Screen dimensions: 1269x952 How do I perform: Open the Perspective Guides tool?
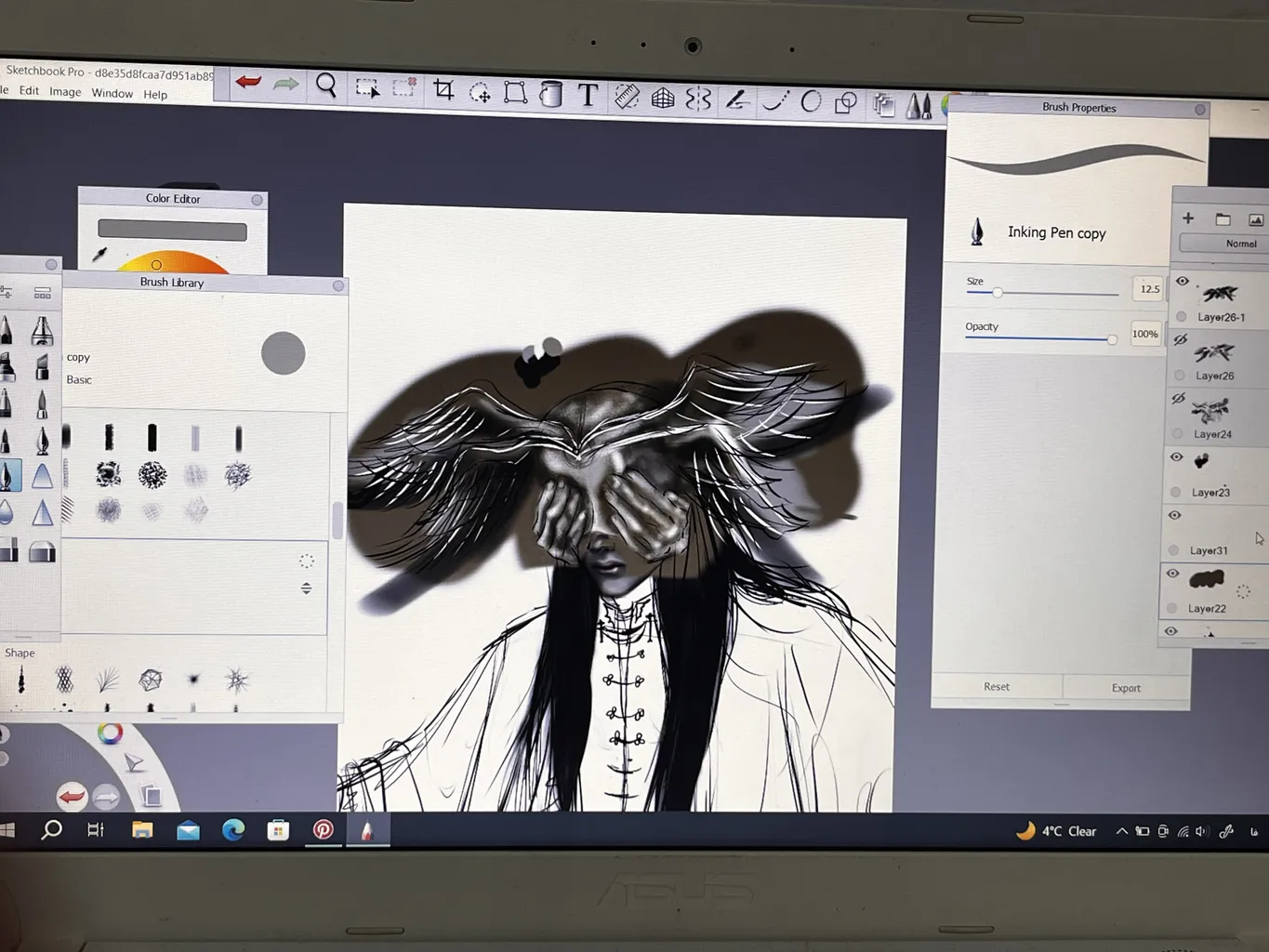click(663, 98)
